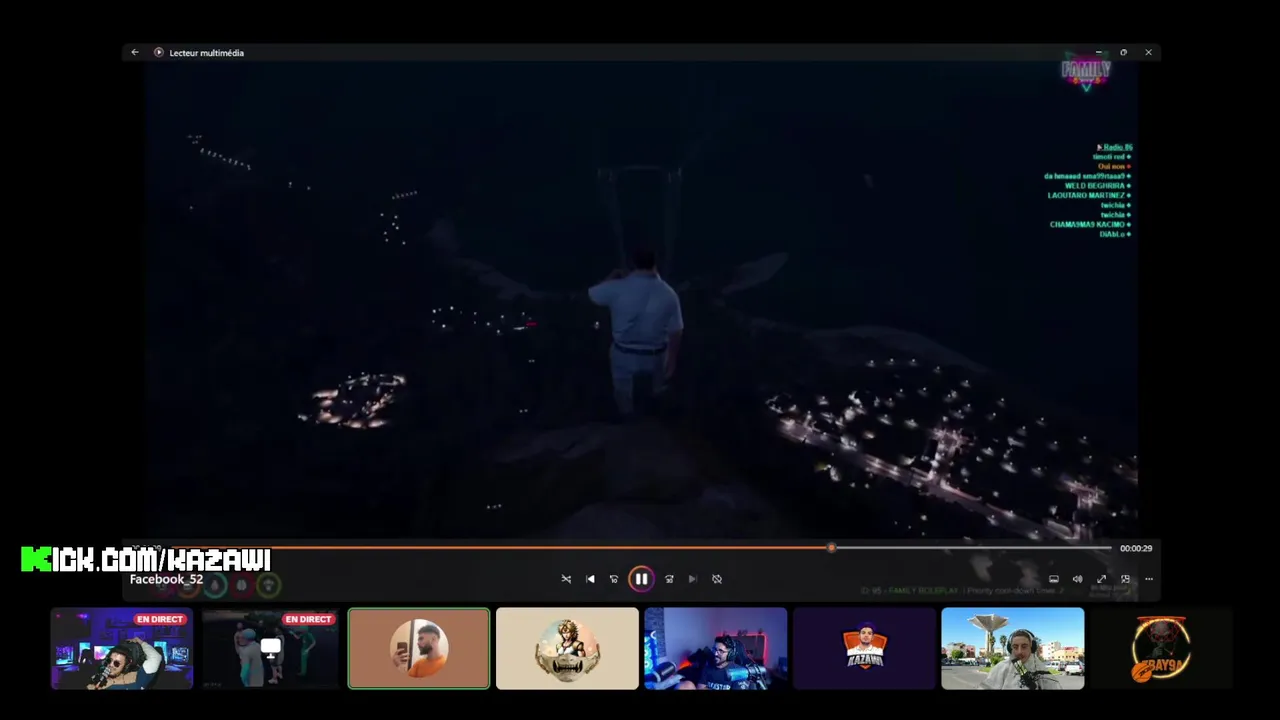The height and width of the screenshot is (720, 1280).
Task: Pause the video playback
Action: click(x=641, y=579)
